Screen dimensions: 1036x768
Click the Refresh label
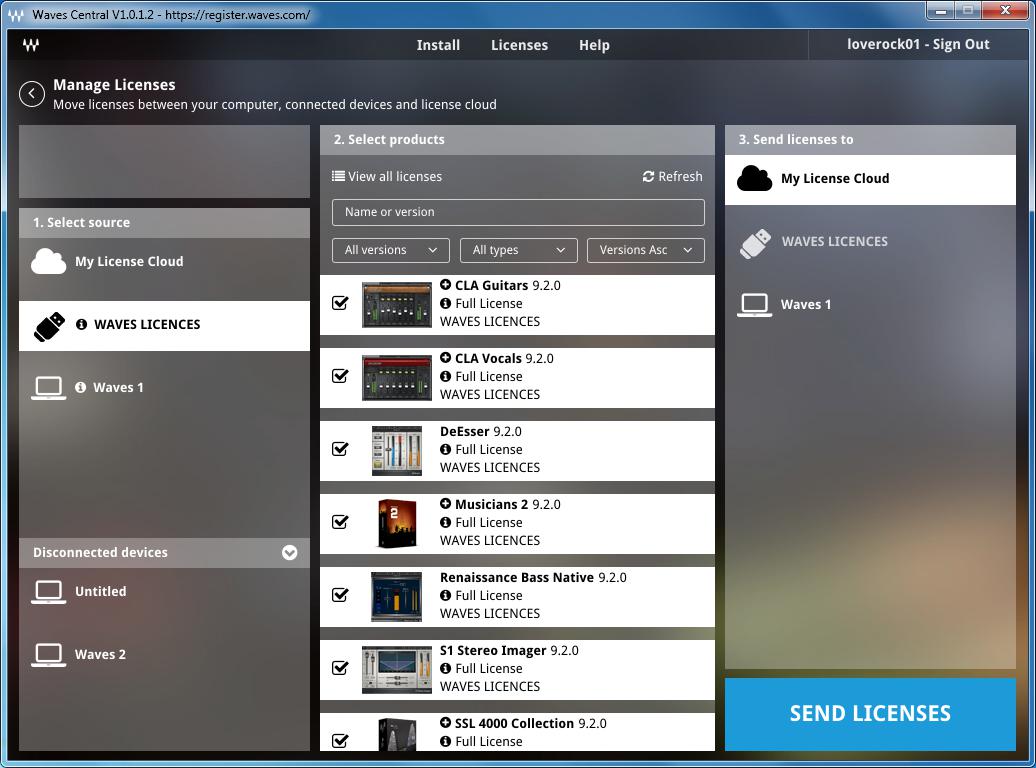(x=680, y=176)
